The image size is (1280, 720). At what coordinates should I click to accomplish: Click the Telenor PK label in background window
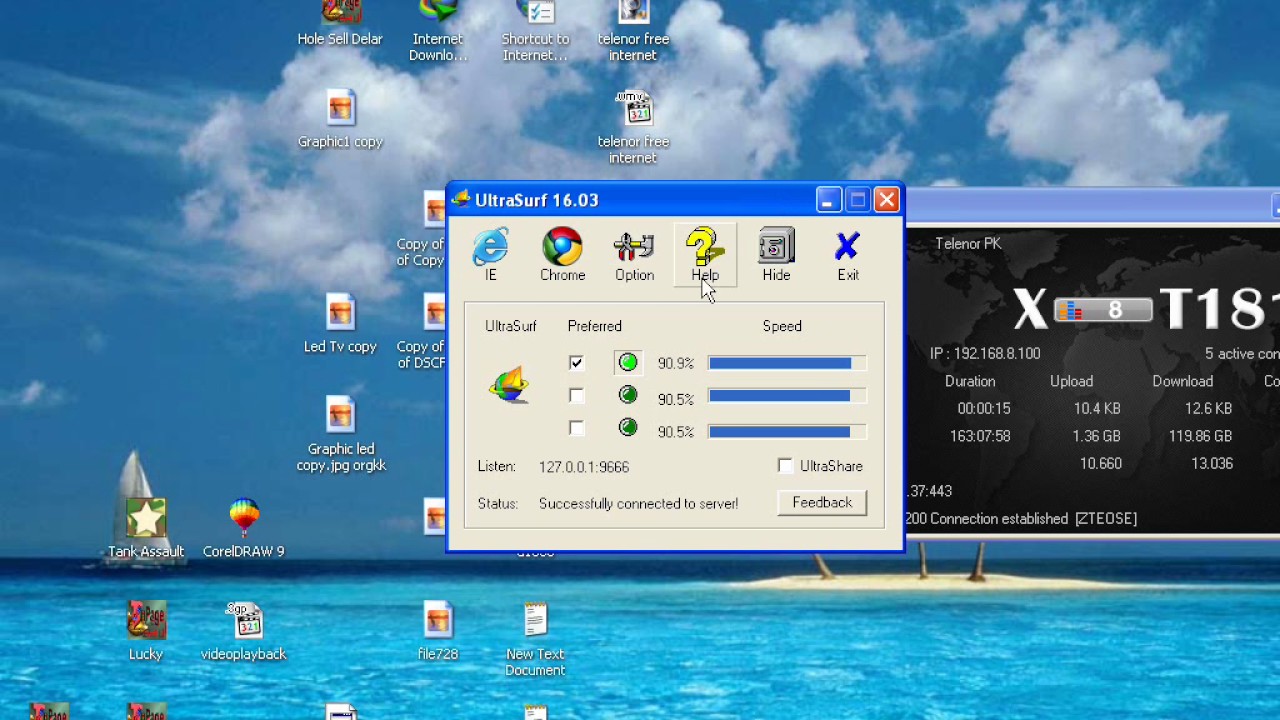pyautogui.click(x=968, y=243)
